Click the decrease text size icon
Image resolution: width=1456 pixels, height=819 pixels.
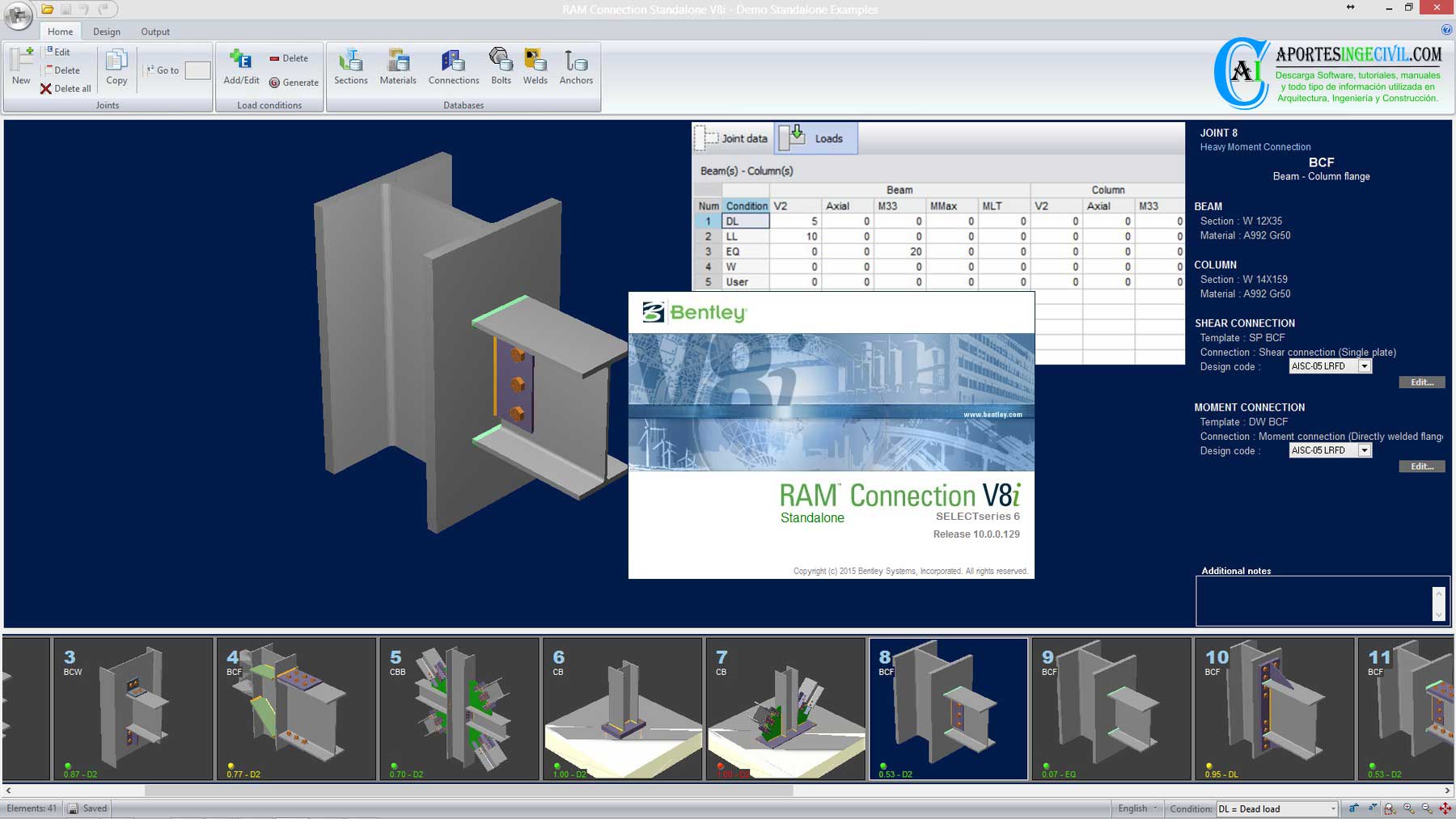(1372, 808)
